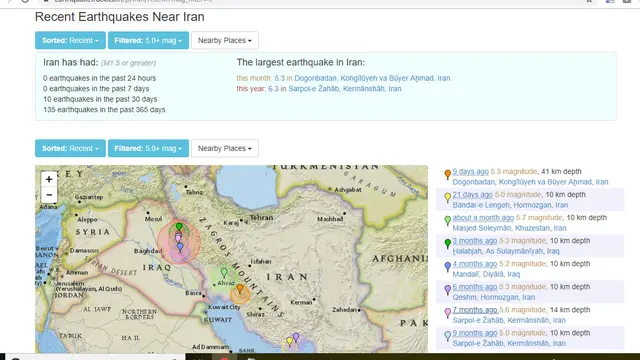The height and width of the screenshot is (360, 640).
Task: Click '0 earthquakes in the past 24 hours' text
Action: click(100, 78)
